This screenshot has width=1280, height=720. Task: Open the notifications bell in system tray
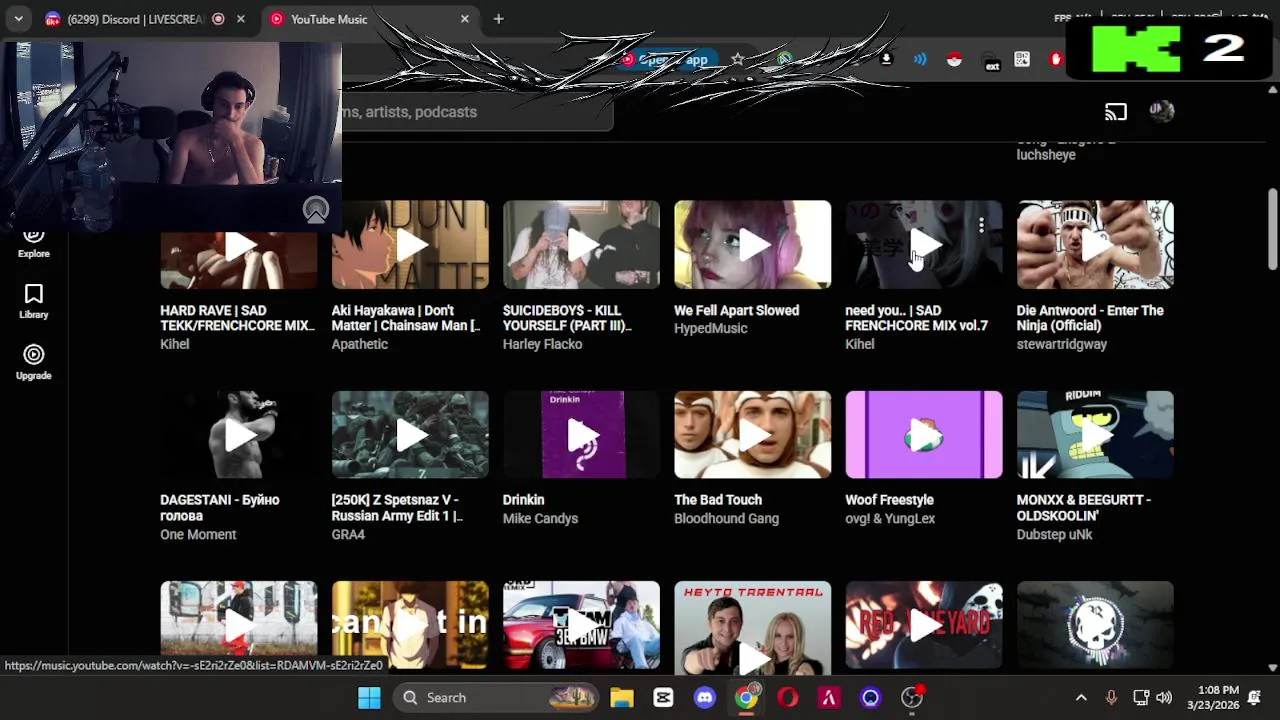click(x=1254, y=698)
